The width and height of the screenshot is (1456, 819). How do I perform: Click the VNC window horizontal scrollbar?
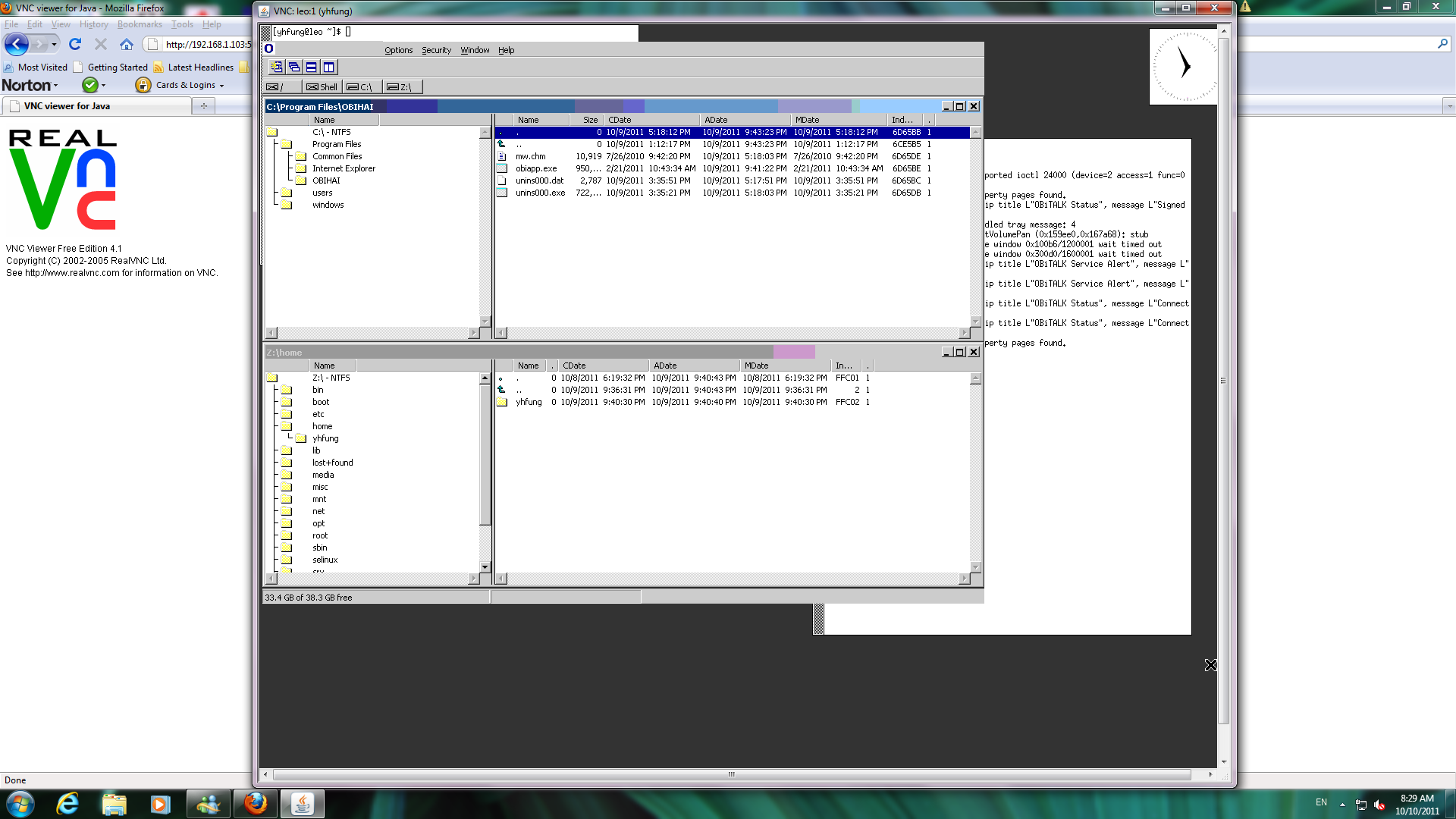tap(732, 774)
